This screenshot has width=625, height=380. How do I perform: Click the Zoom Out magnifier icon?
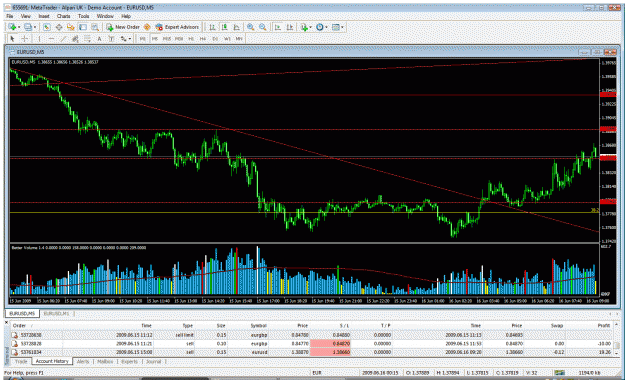pyautogui.click(x=263, y=27)
